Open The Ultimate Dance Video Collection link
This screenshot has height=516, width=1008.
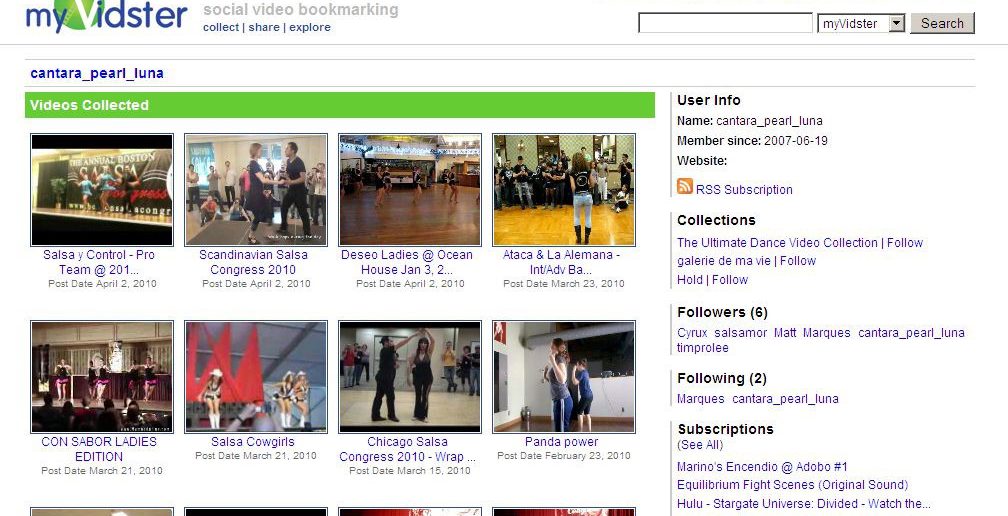point(777,243)
